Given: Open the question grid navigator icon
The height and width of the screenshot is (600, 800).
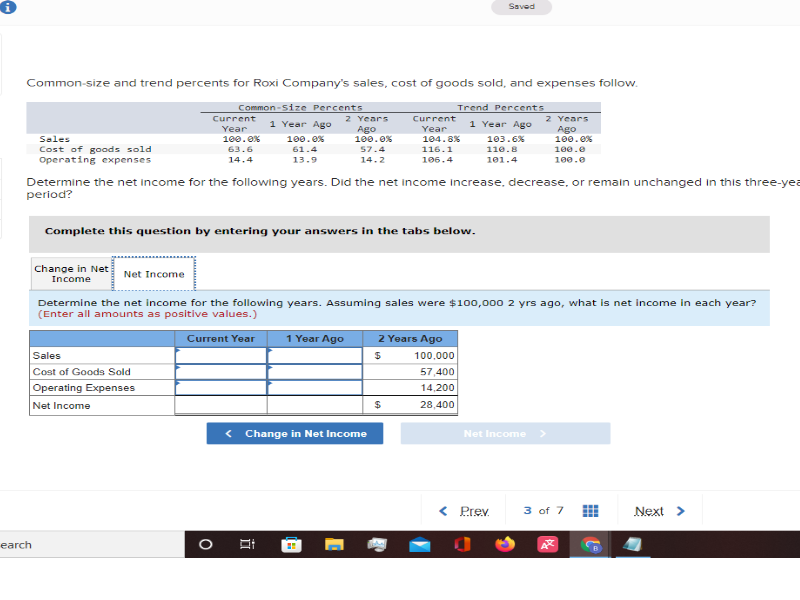Looking at the screenshot, I should pos(590,511).
